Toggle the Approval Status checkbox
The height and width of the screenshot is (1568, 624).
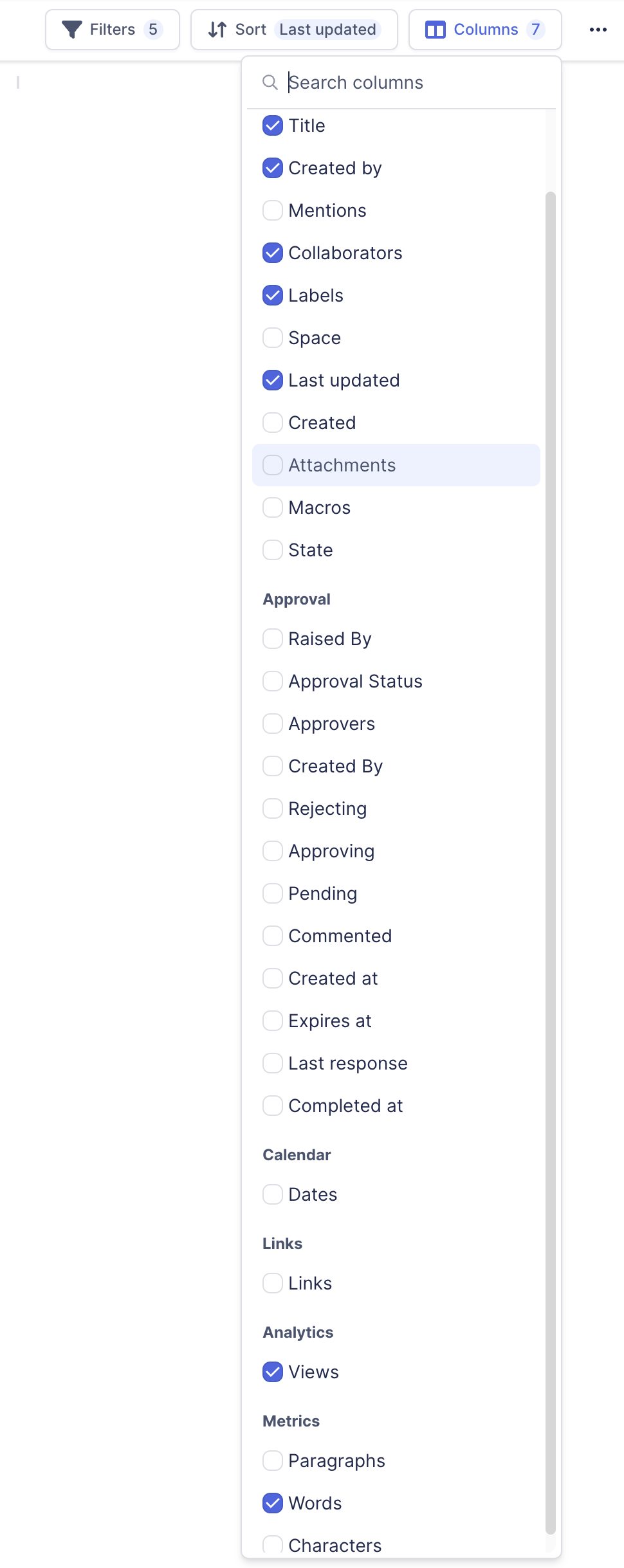coord(273,681)
